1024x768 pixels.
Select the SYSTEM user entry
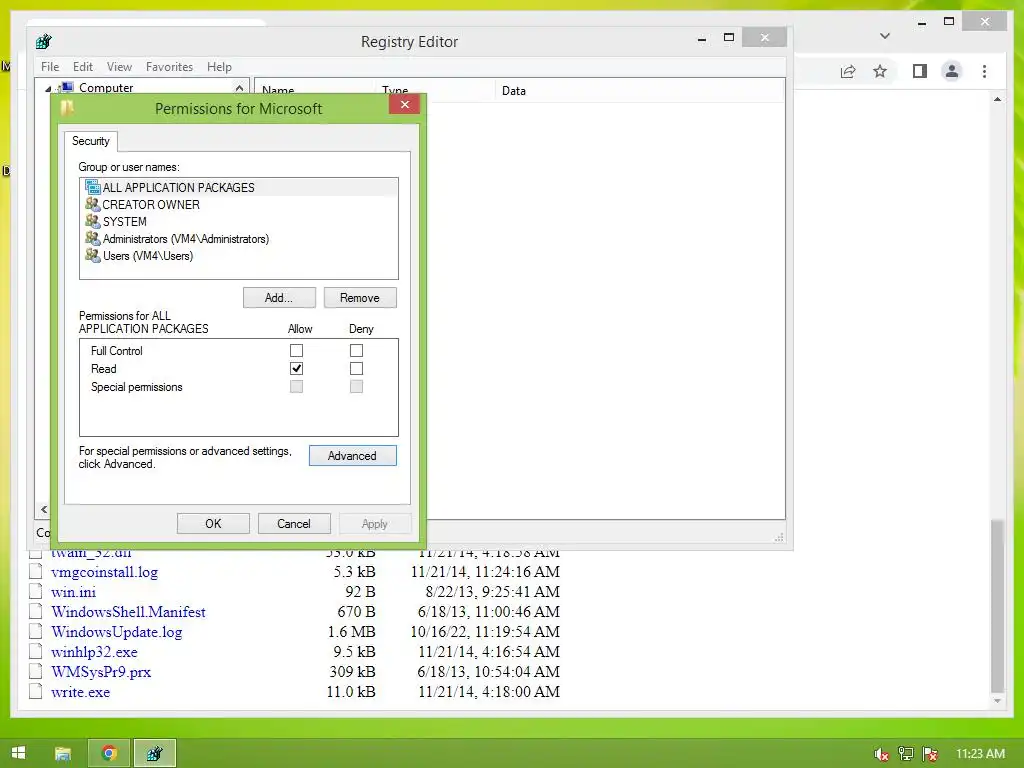coord(240,221)
